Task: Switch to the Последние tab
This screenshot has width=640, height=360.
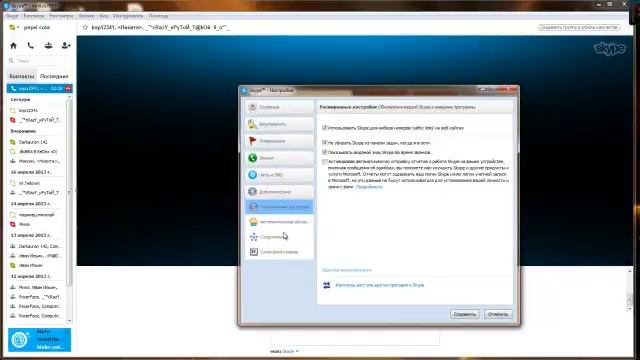Action: tap(54, 76)
